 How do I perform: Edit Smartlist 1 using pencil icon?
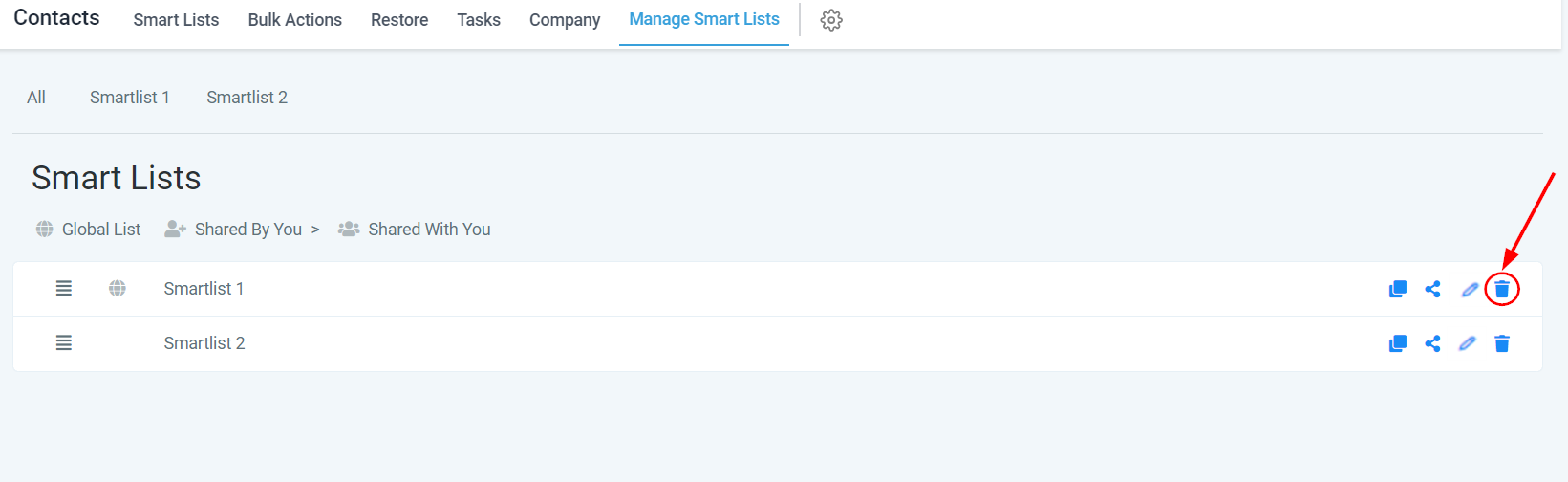pos(1470,289)
